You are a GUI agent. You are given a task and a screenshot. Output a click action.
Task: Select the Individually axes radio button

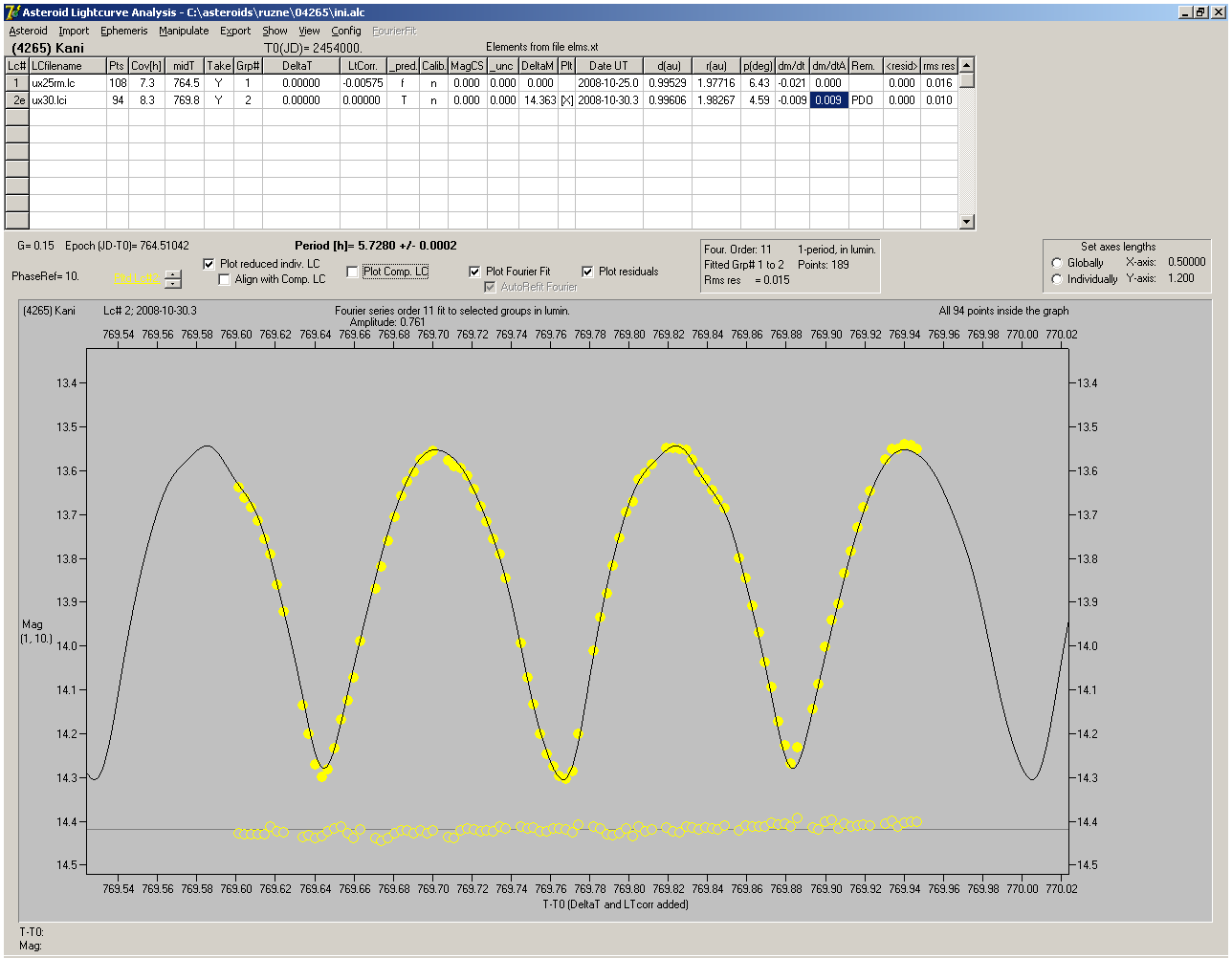click(x=1057, y=279)
